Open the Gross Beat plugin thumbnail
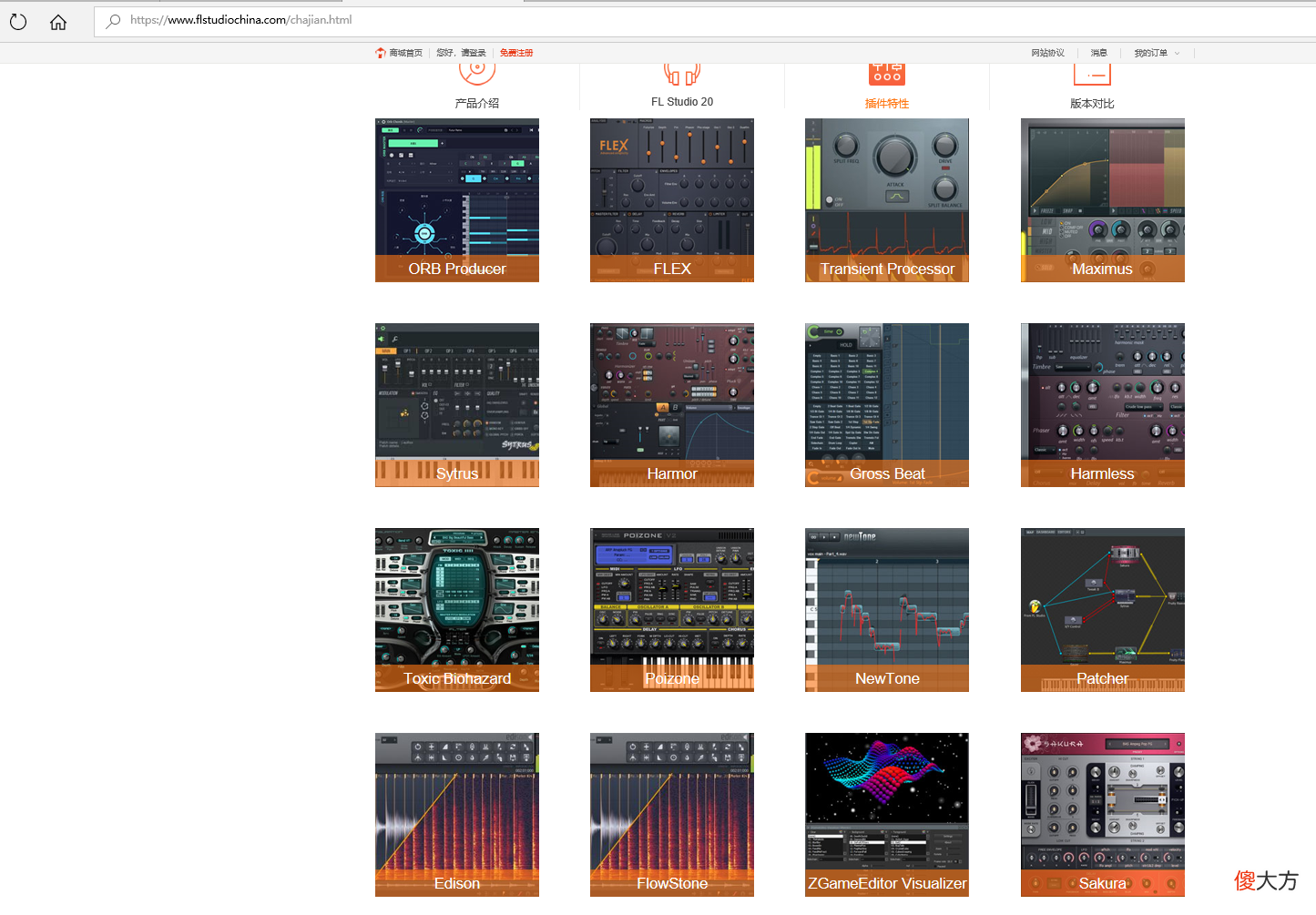Viewport: 1316px width, 915px height. coord(887,405)
